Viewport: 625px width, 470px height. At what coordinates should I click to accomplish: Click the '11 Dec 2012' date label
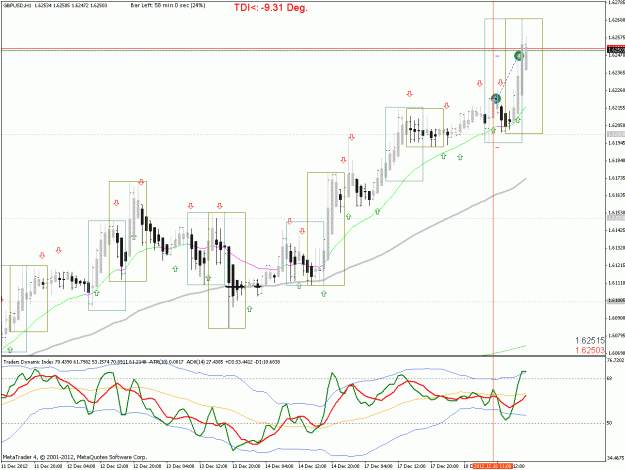tap(14, 466)
